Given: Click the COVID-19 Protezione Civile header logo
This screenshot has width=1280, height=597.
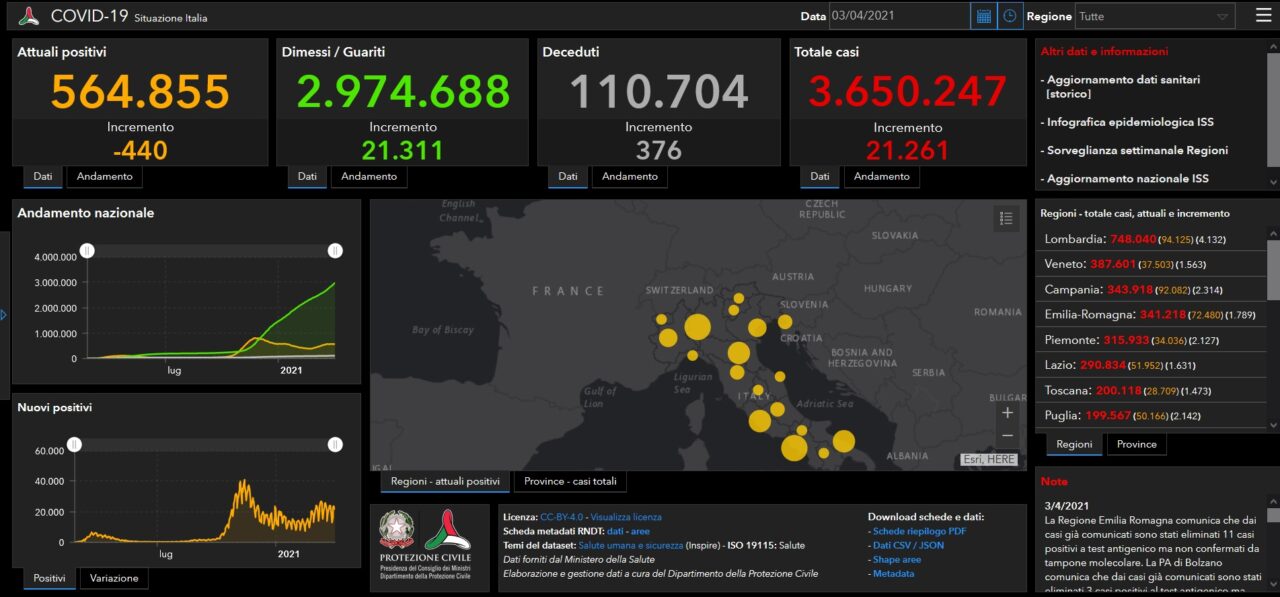Looking at the screenshot, I should 29,16.
